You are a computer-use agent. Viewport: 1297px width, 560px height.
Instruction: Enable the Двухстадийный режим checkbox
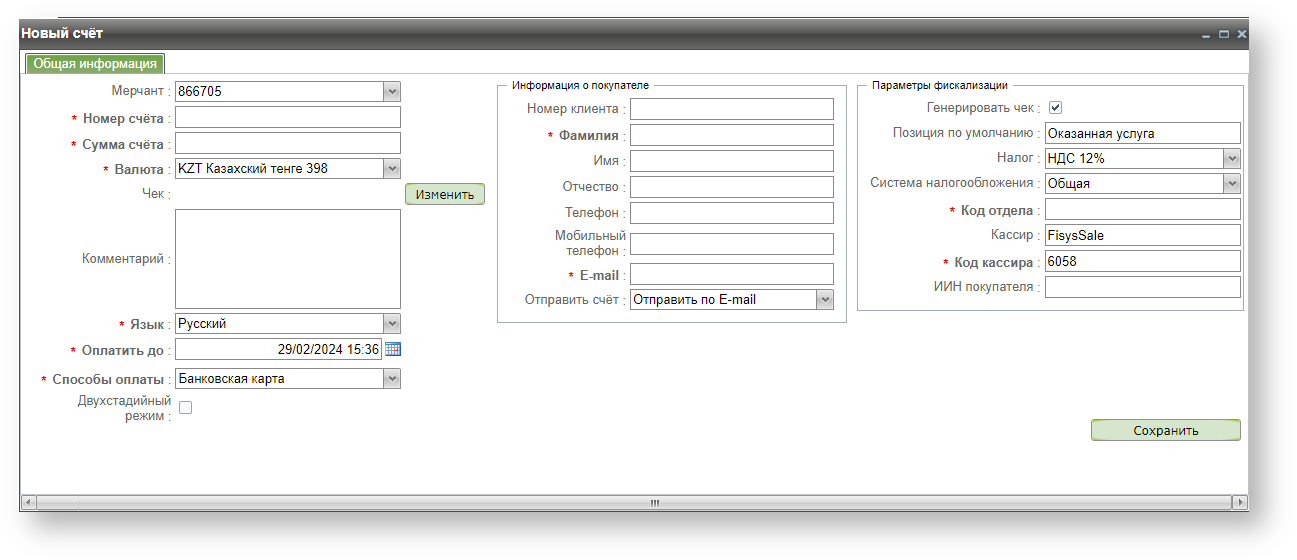[x=185, y=407]
